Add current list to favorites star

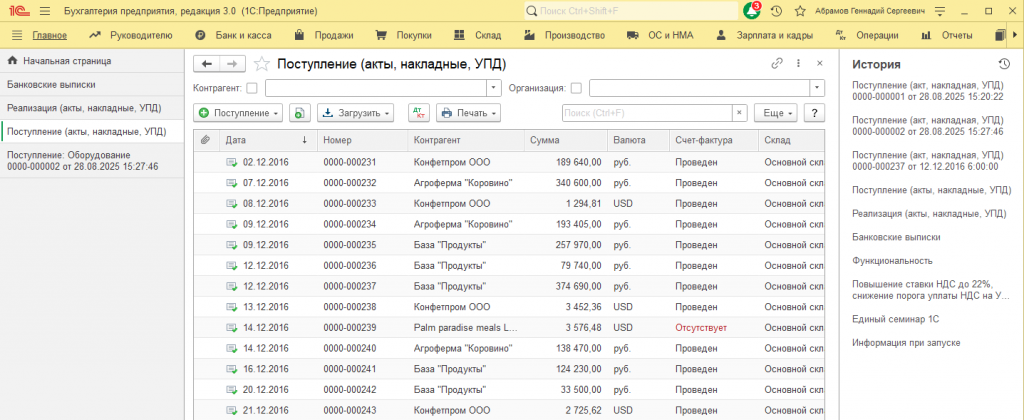pyautogui.click(x=261, y=63)
